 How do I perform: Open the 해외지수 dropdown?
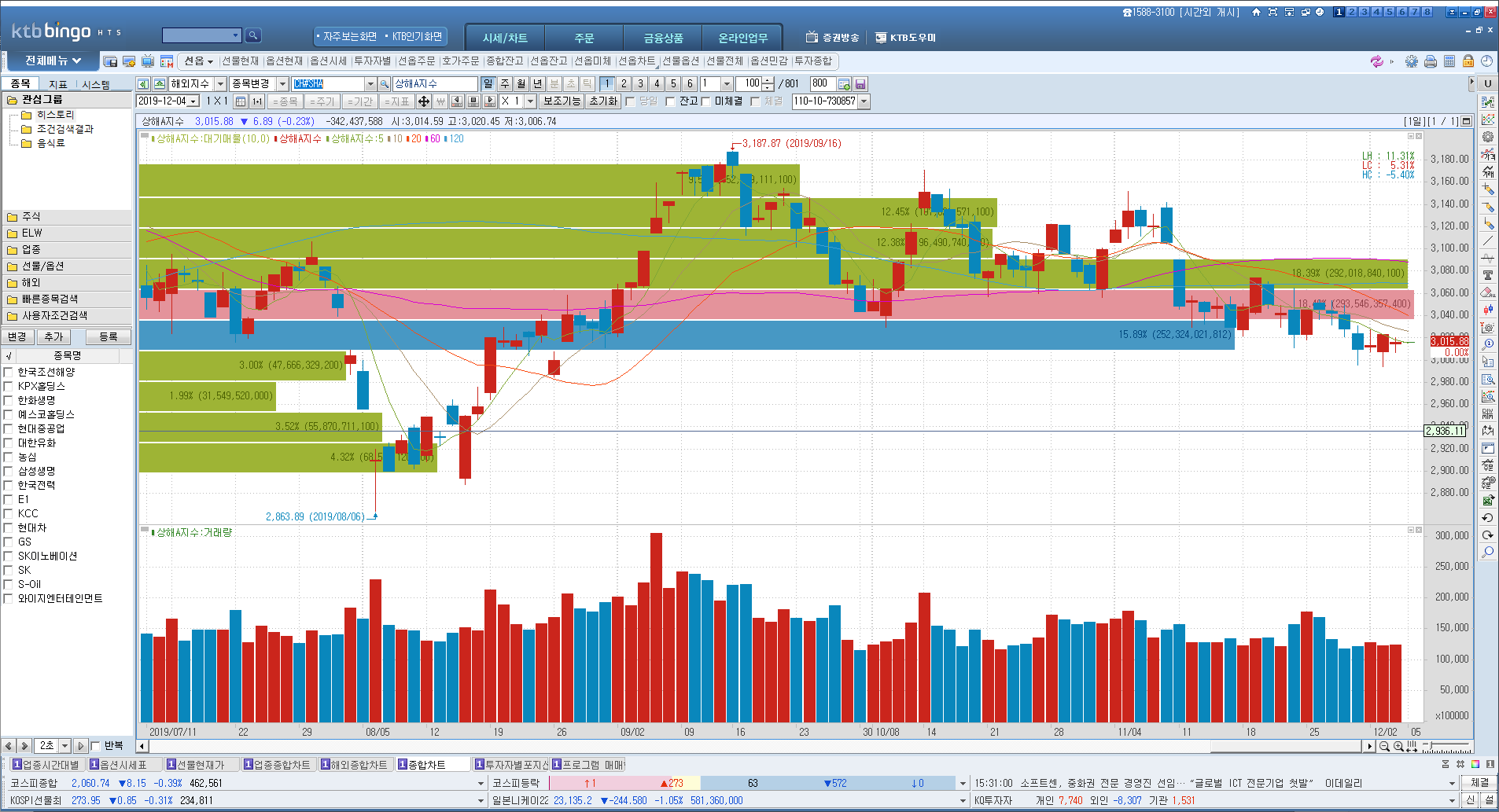point(220,84)
